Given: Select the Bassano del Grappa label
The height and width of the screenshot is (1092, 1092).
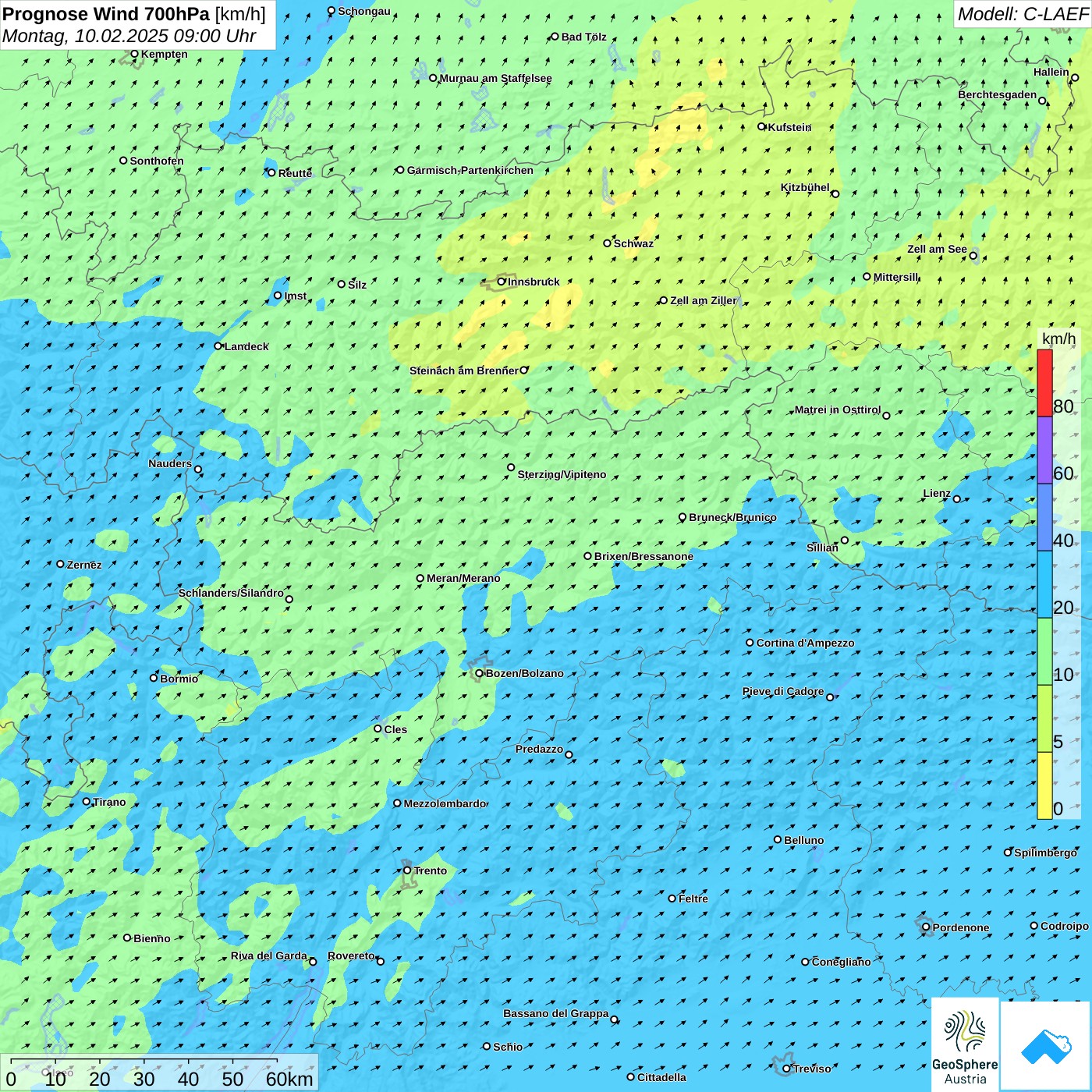Looking at the screenshot, I should point(556,1013).
